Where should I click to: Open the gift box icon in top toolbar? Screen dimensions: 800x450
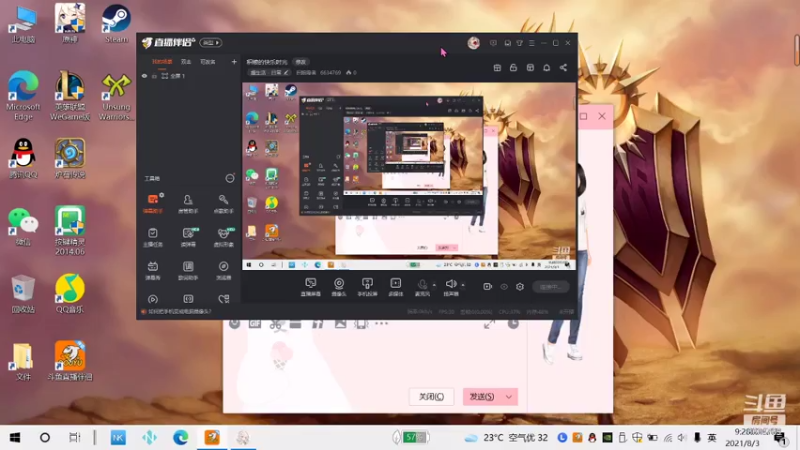click(497, 68)
